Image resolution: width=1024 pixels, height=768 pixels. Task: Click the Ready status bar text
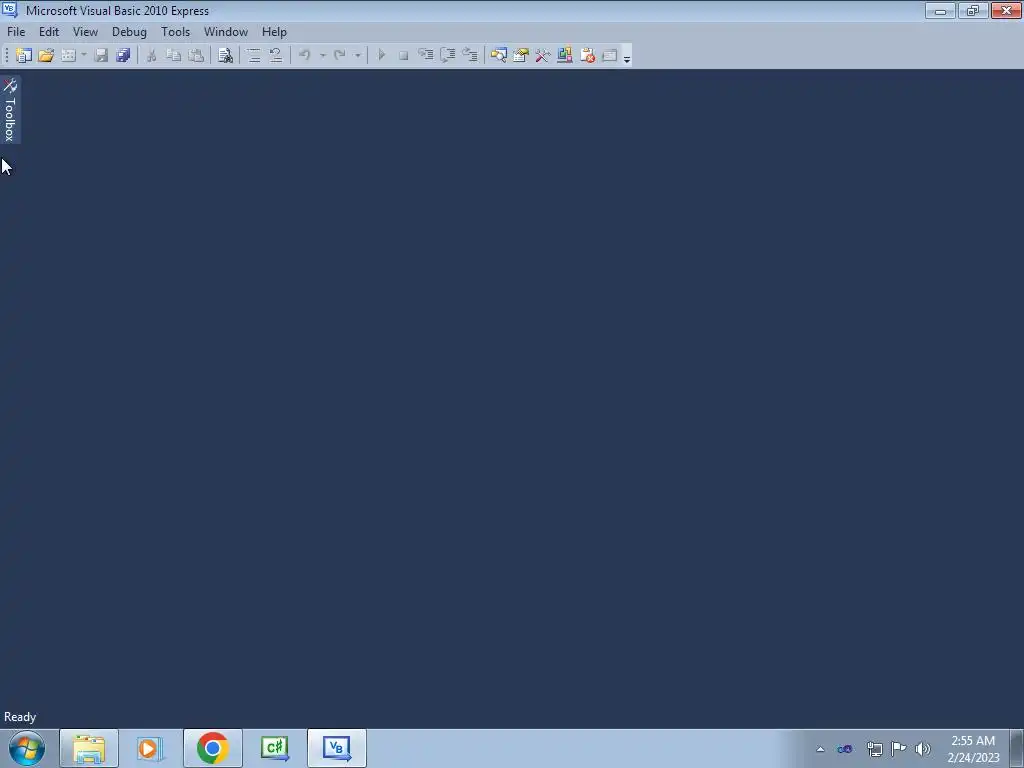click(20, 717)
